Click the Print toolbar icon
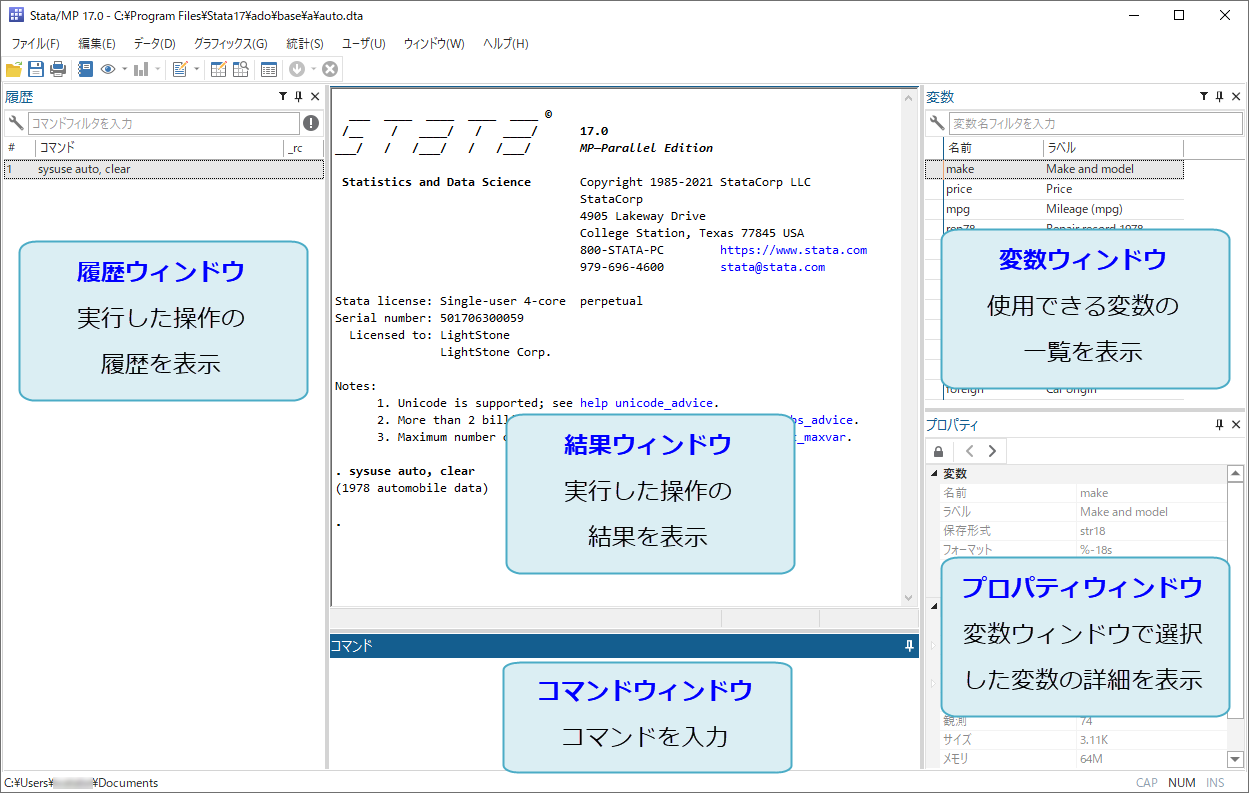The height and width of the screenshot is (793, 1249). click(58, 69)
